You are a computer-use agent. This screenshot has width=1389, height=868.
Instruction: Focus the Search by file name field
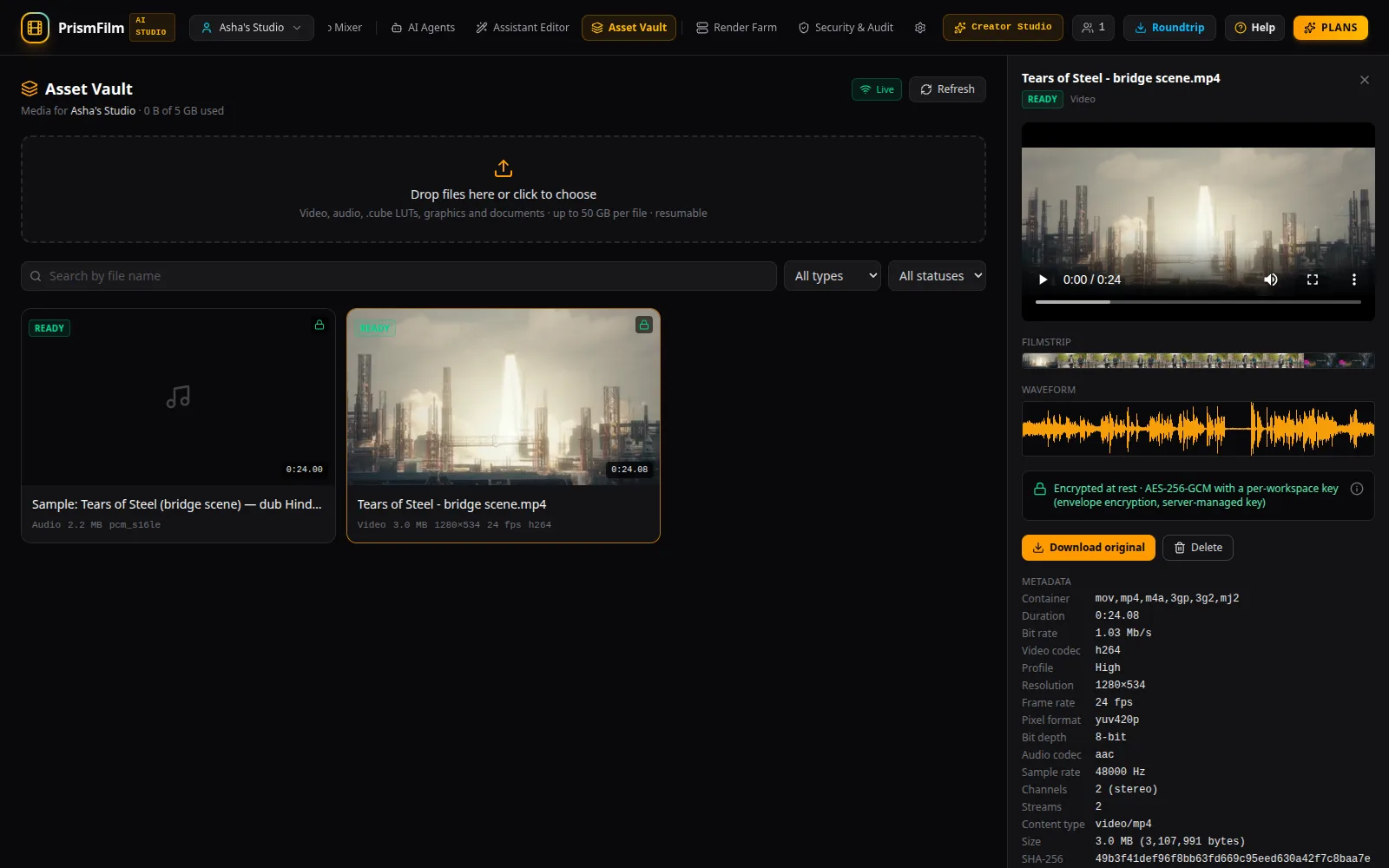(x=398, y=276)
